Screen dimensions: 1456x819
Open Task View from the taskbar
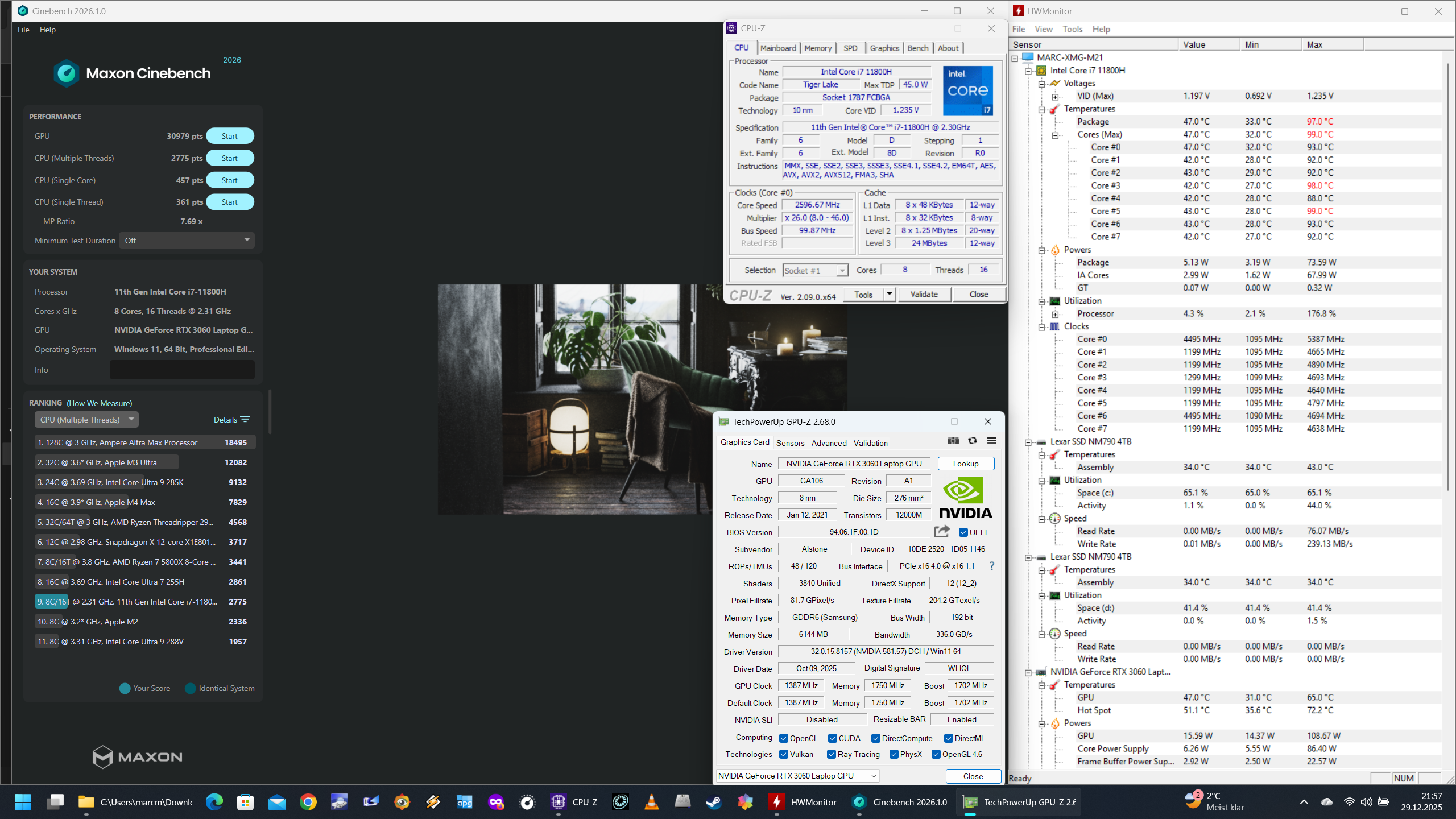coord(55,803)
